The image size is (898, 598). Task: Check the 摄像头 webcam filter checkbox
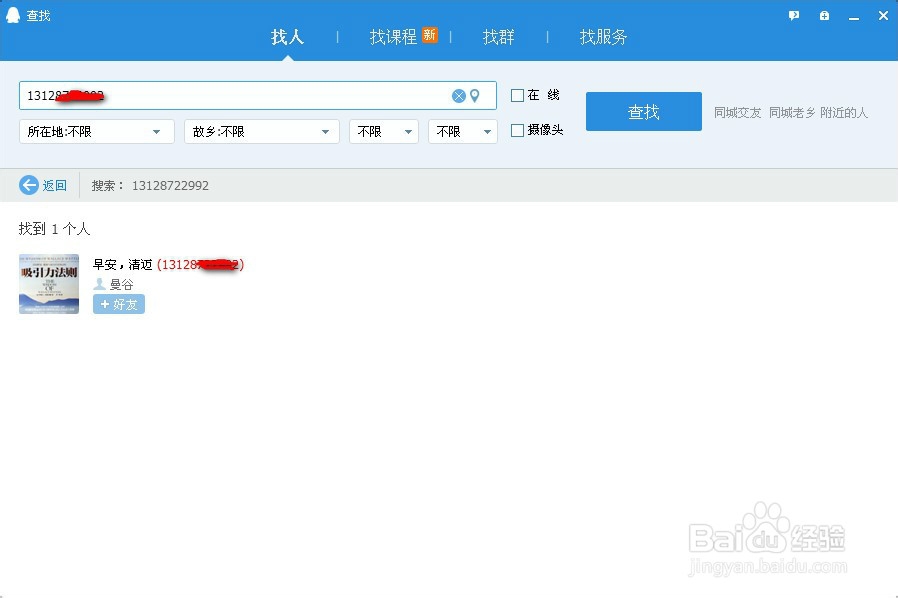click(517, 129)
